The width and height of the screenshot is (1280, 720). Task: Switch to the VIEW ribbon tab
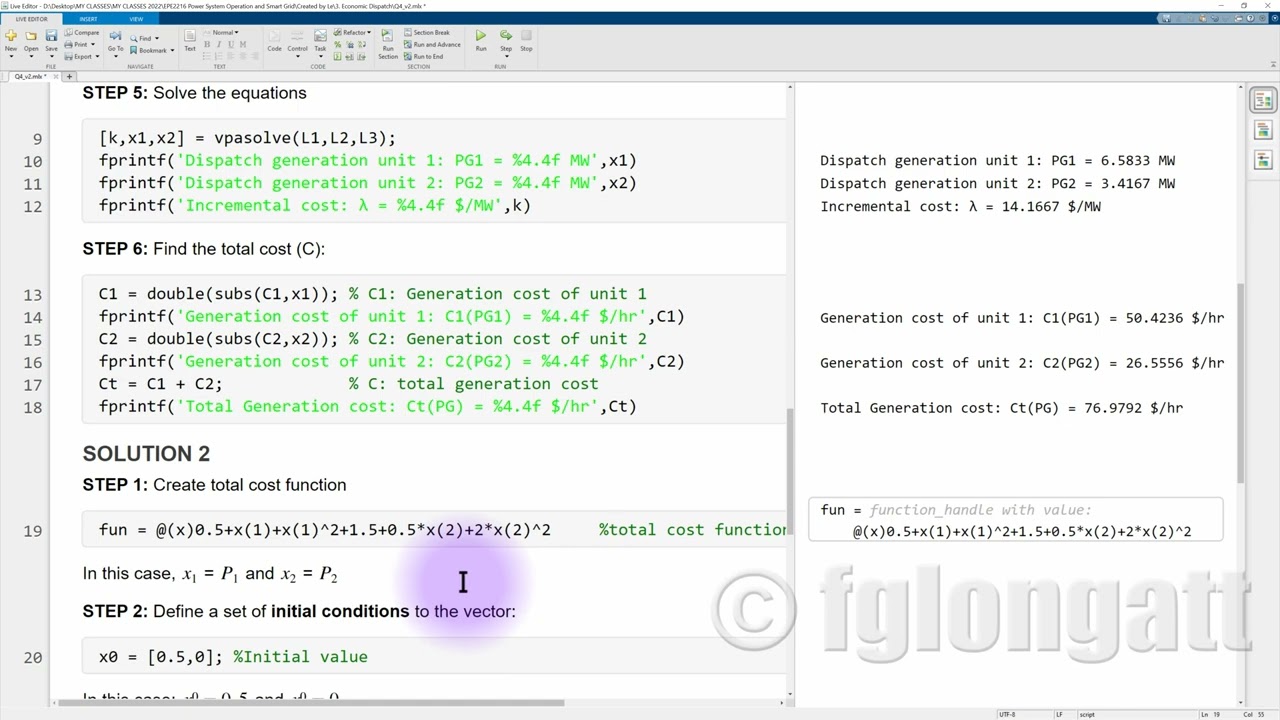coord(136,19)
